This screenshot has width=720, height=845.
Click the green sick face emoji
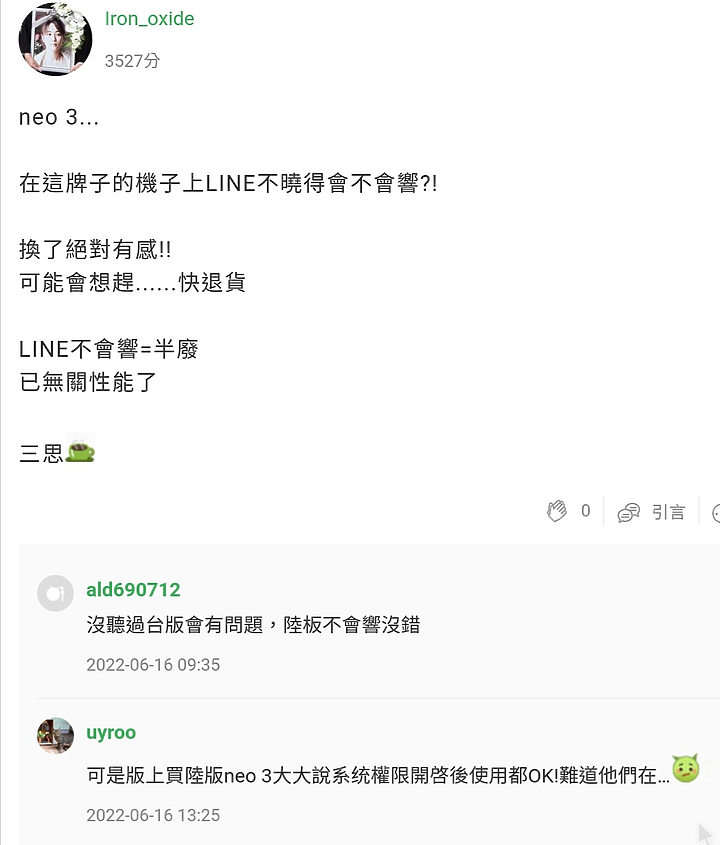(686, 768)
